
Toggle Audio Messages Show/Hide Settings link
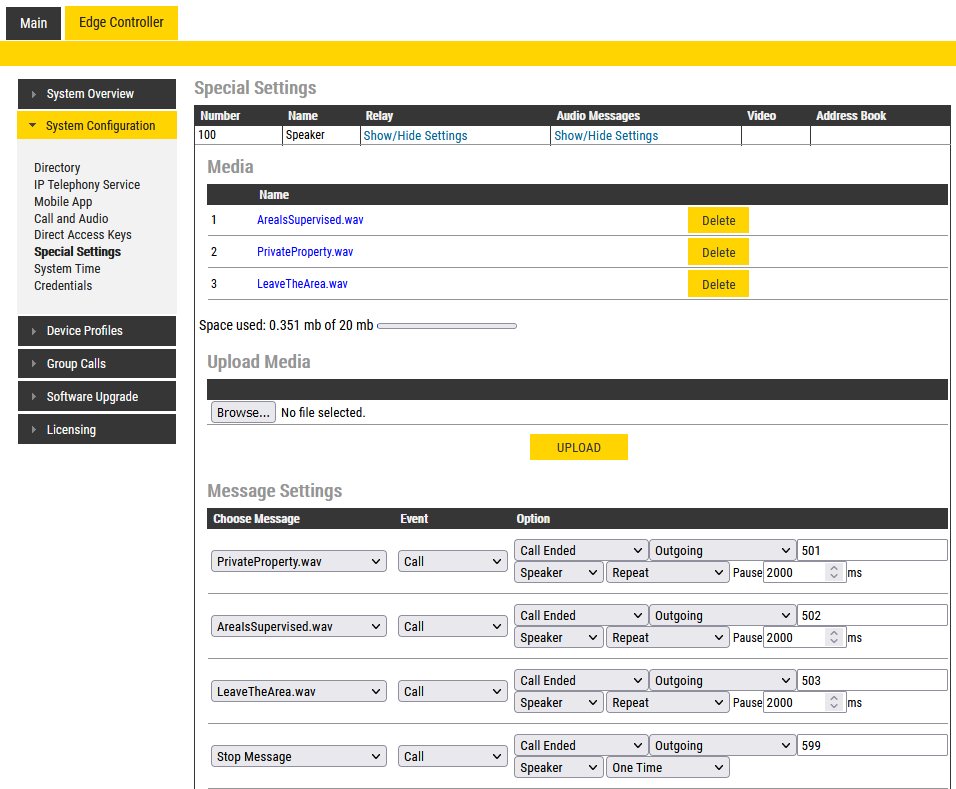tap(606, 136)
